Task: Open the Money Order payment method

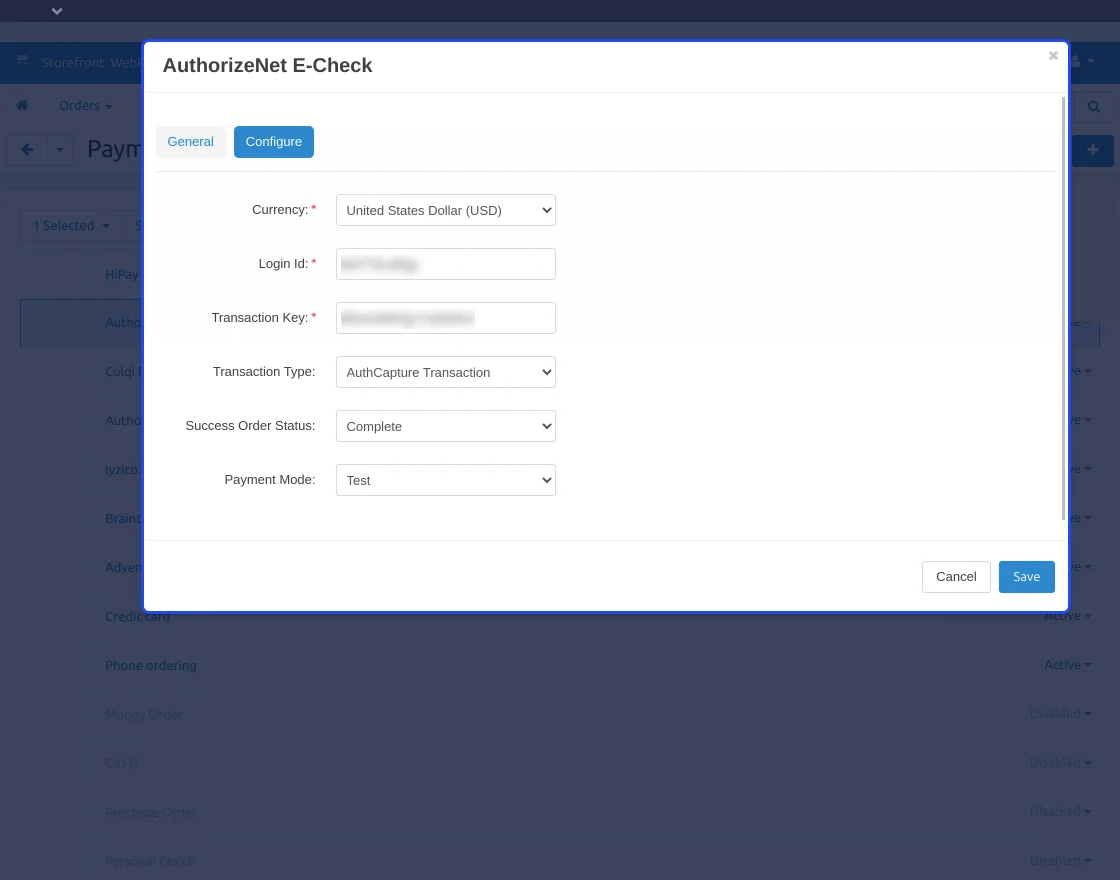Action: (x=144, y=714)
